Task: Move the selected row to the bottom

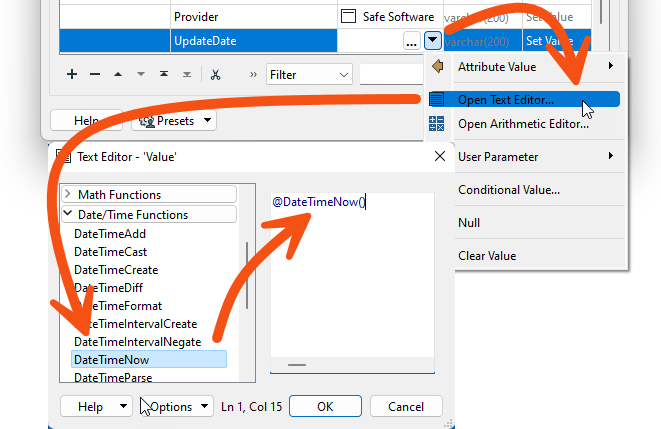Action: coord(187,75)
